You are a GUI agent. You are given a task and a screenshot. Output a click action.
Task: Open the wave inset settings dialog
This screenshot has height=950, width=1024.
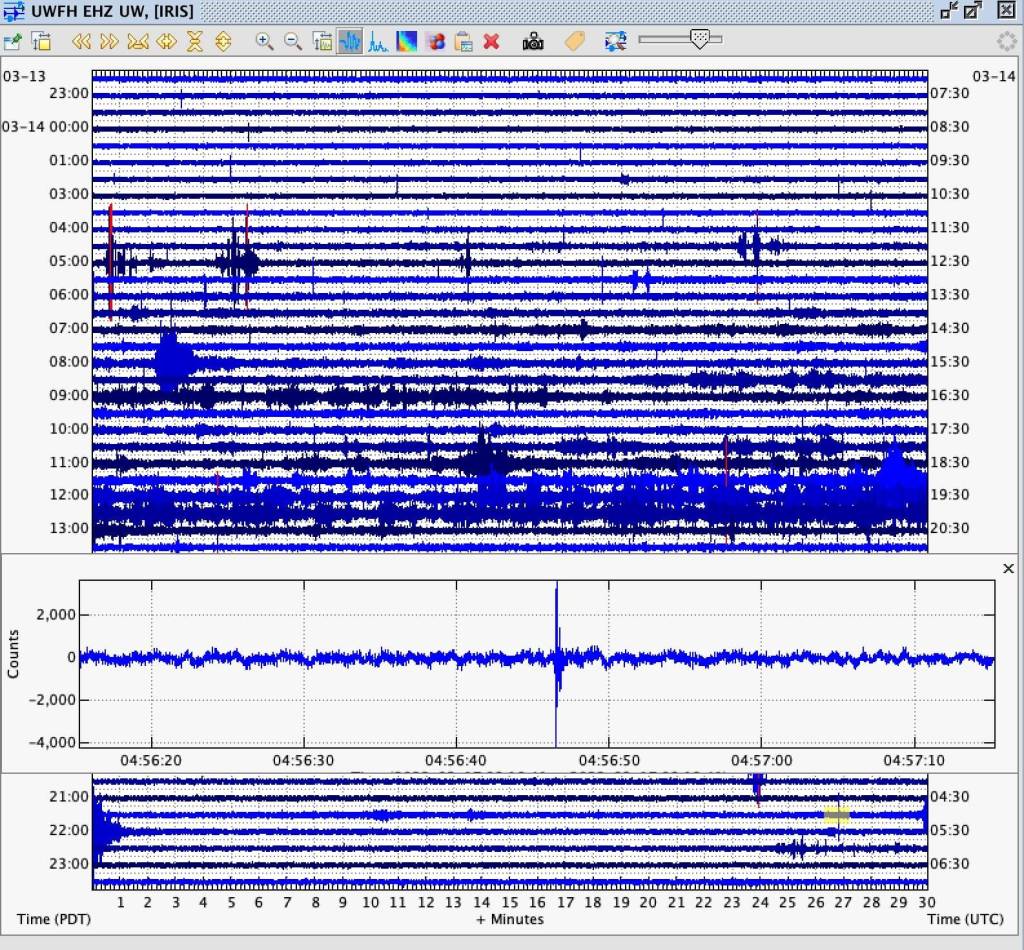click(x=322, y=41)
